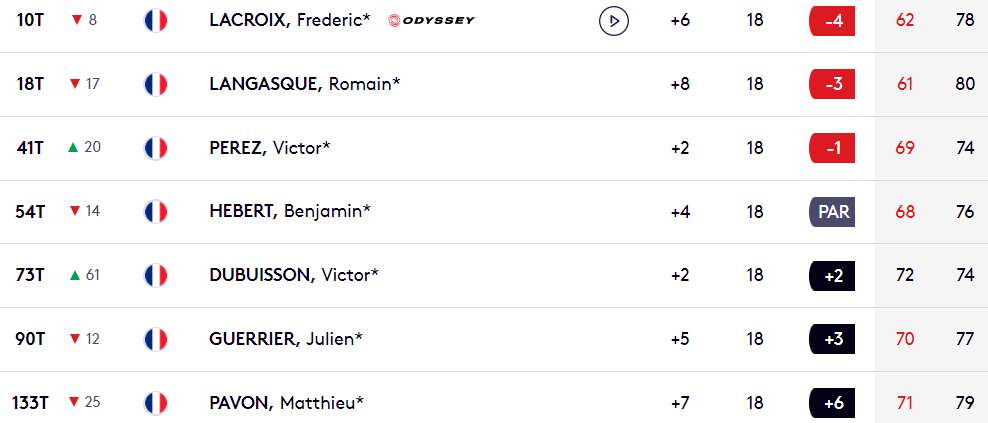Click French flag beside Langasque
The width and height of the screenshot is (988, 423).
156,84
